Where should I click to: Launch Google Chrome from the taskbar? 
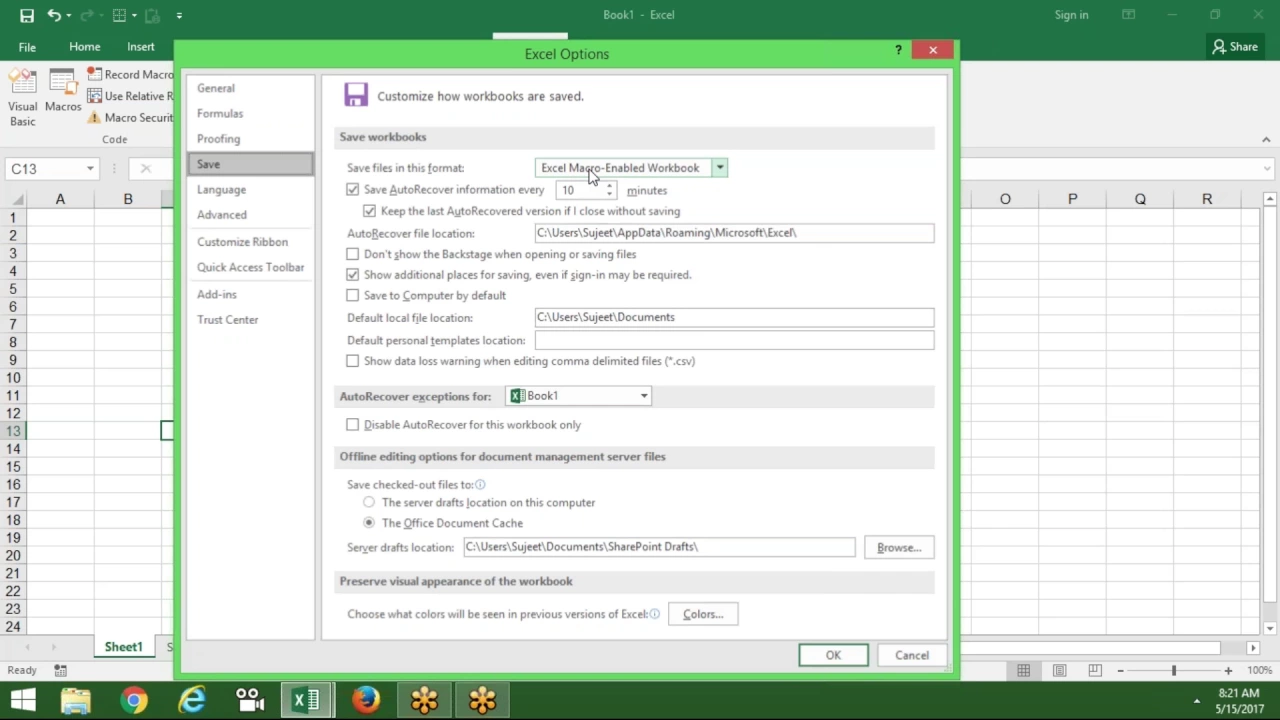(133, 700)
